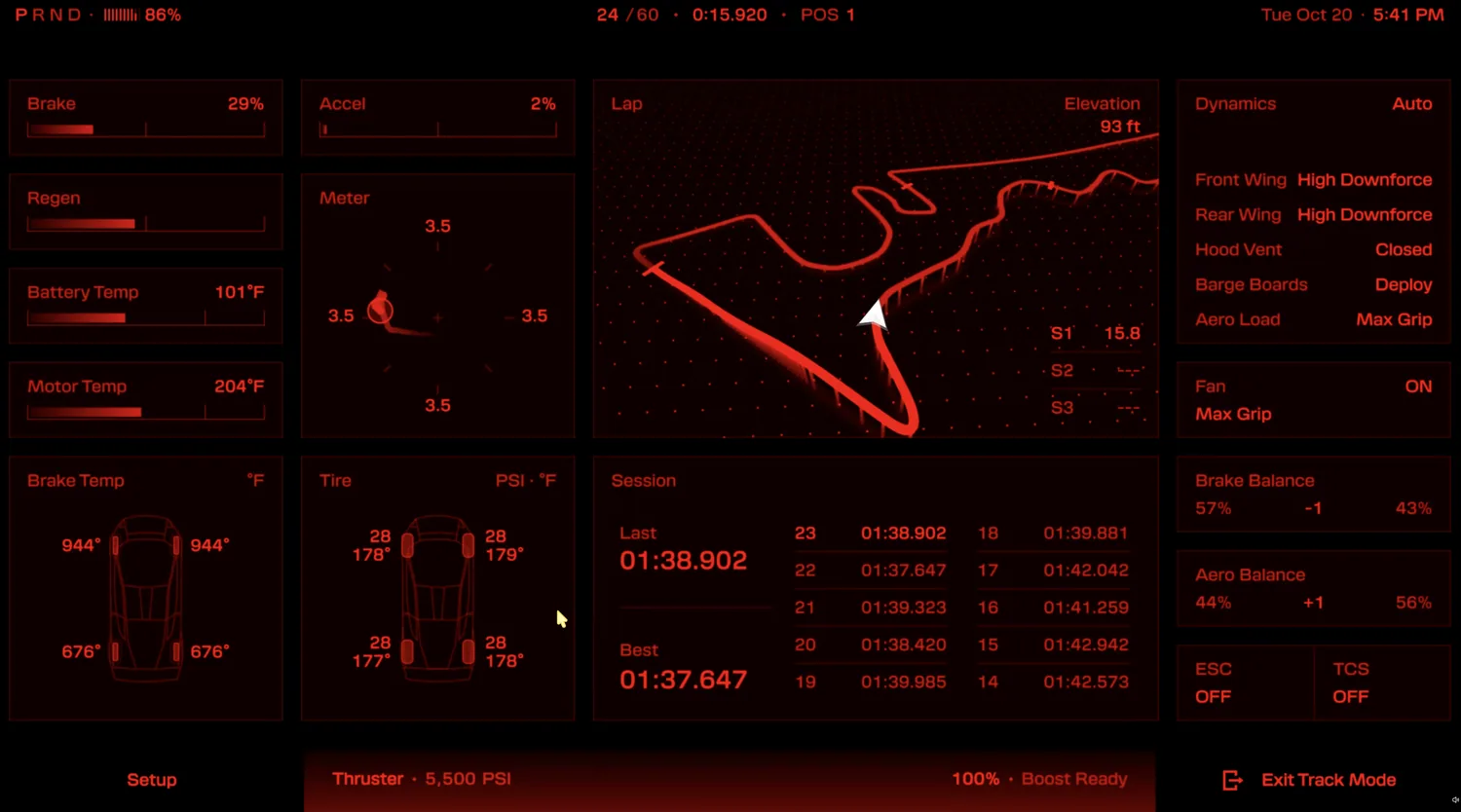Screen dimensions: 1461x812
Task: Click the Elevation 93 ft readout
Action: pyautogui.click(x=1102, y=115)
